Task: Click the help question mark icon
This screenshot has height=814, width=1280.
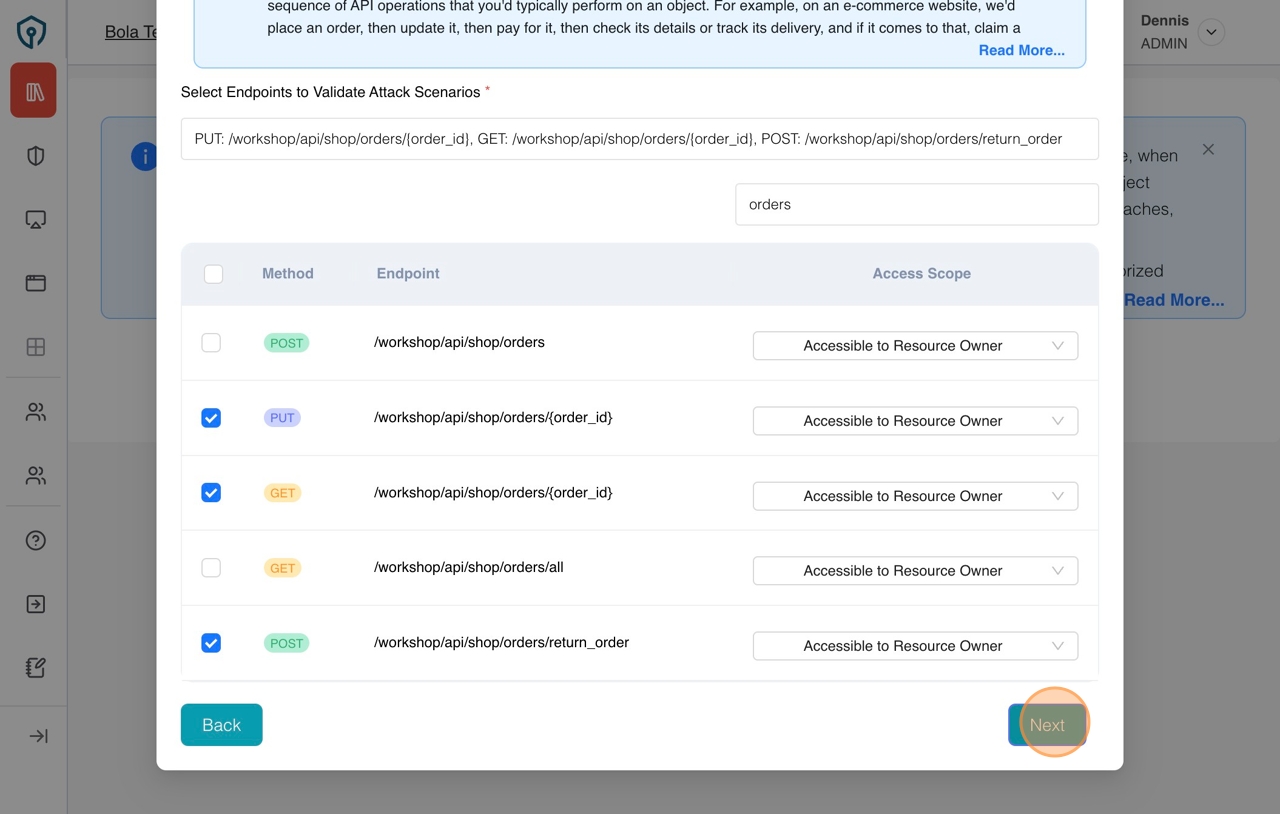Action: (33, 540)
